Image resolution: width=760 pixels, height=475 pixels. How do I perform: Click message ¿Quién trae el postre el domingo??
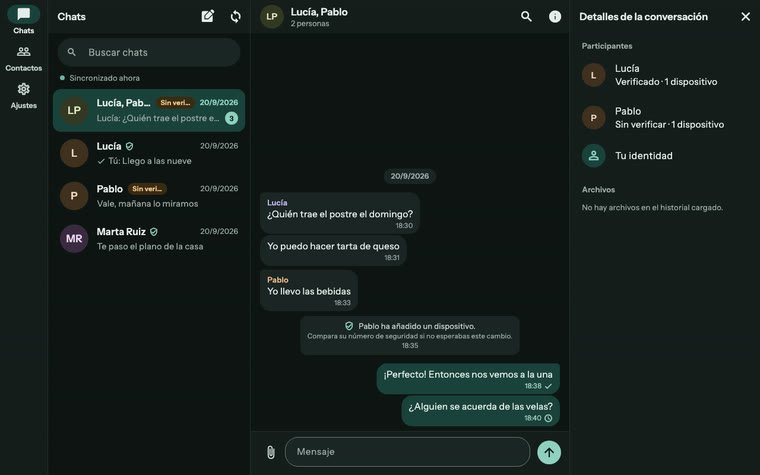pyautogui.click(x=340, y=214)
